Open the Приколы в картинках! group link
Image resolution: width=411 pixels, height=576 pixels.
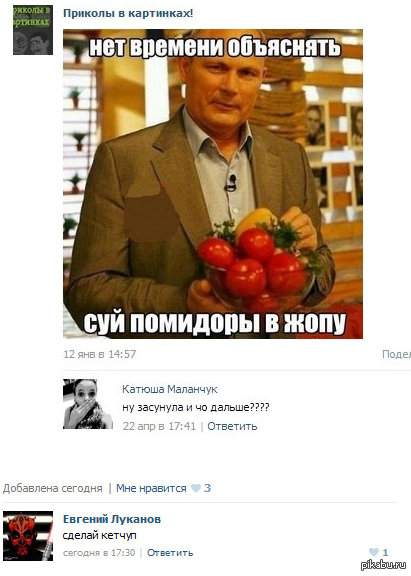coord(128,14)
